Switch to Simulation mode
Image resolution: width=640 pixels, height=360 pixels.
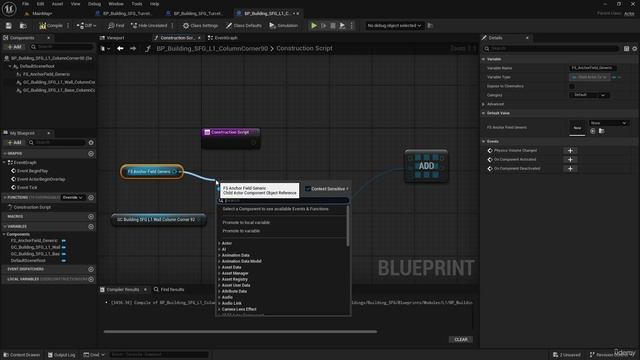coord(283,26)
